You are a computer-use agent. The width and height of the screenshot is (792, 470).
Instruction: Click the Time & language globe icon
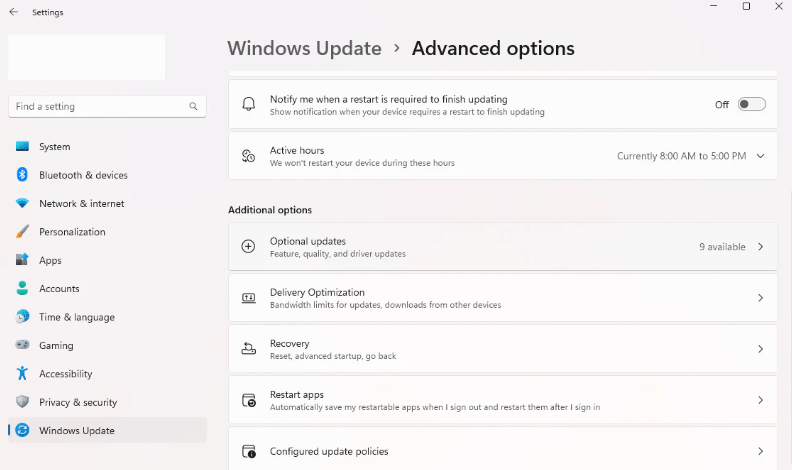22,317
